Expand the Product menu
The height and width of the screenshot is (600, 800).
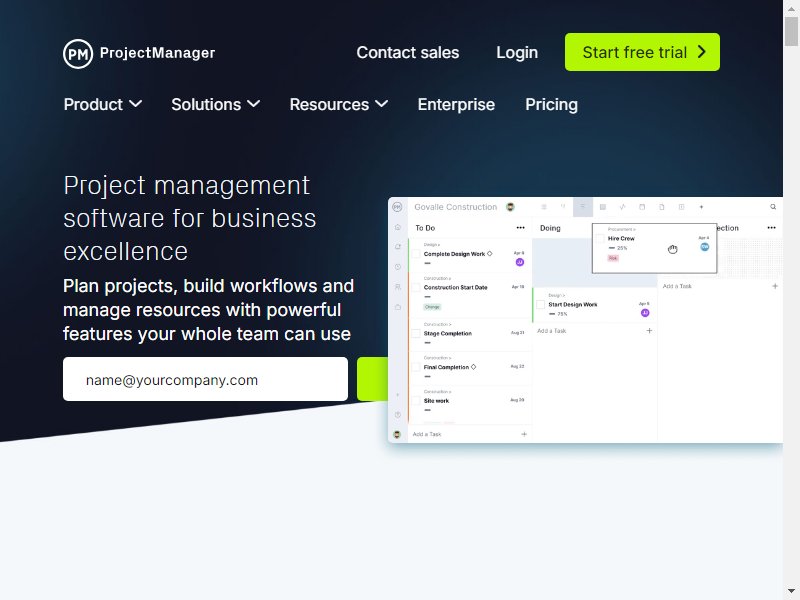(x=103, y=105)
